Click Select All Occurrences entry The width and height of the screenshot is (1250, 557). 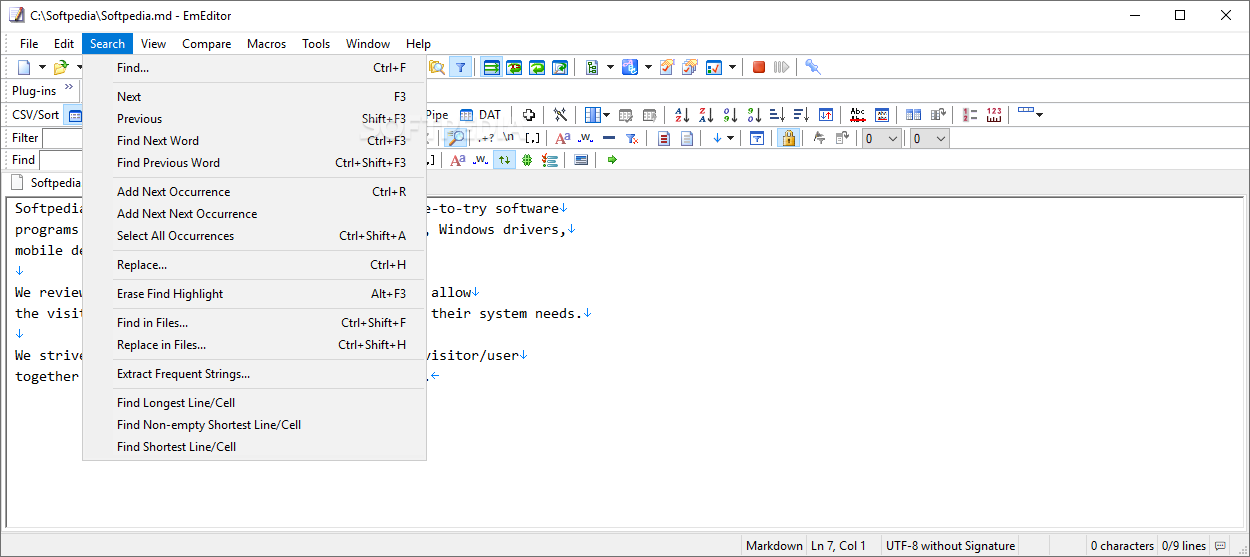coord(255,236)
